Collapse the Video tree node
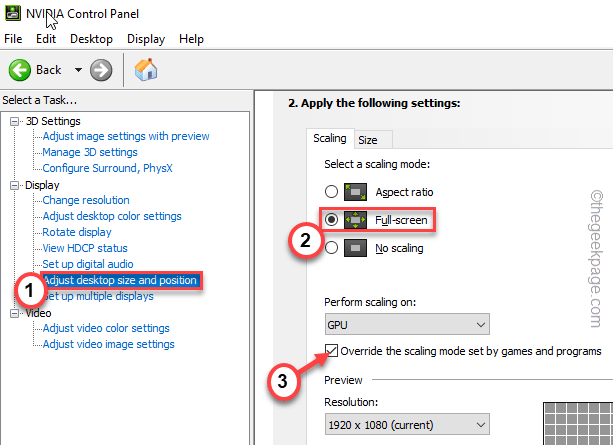Viewport: 613px width, 445px height. 14,314
